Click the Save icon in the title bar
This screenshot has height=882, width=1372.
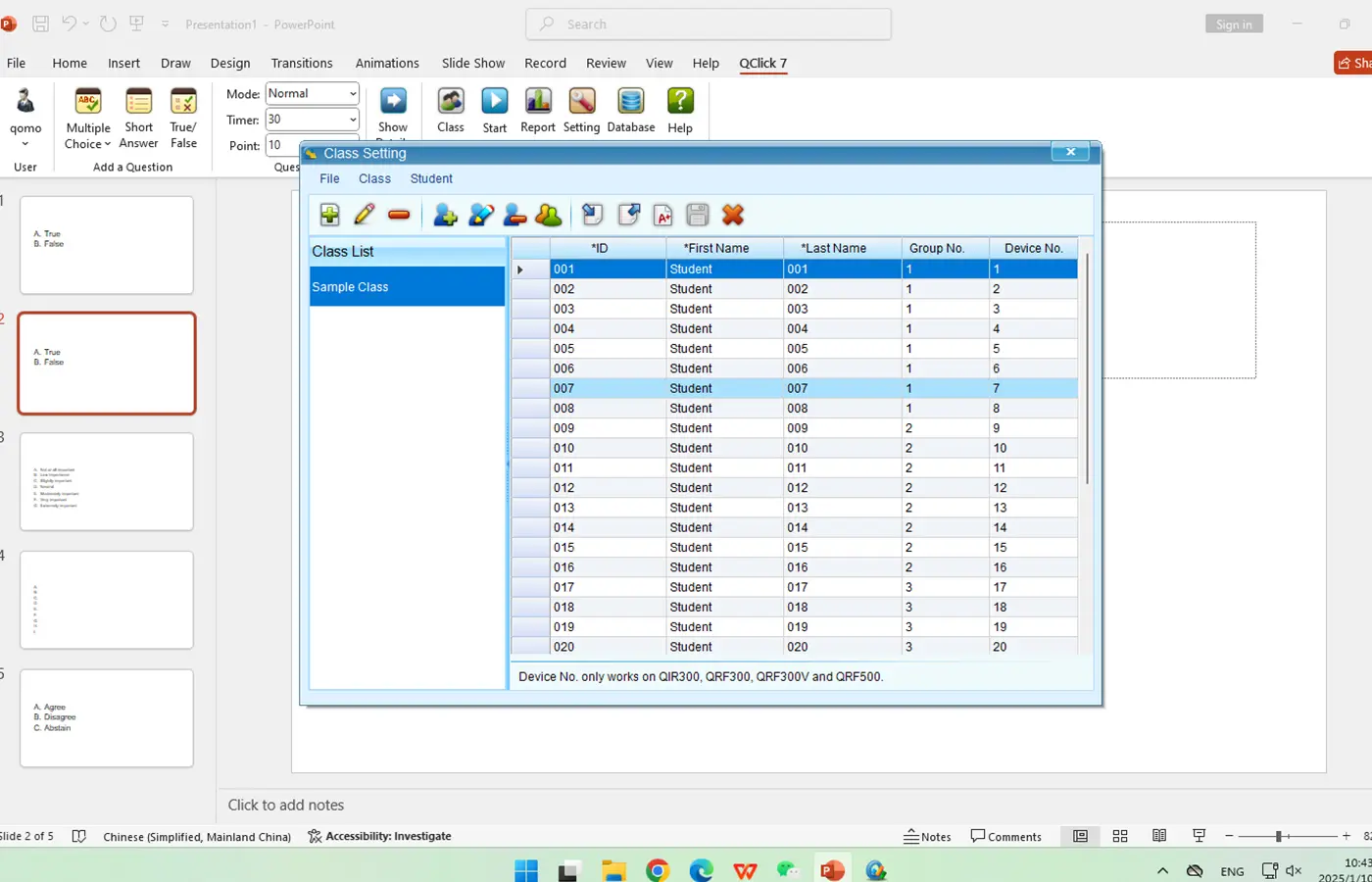pyautogui.click(x=41, y=24)
